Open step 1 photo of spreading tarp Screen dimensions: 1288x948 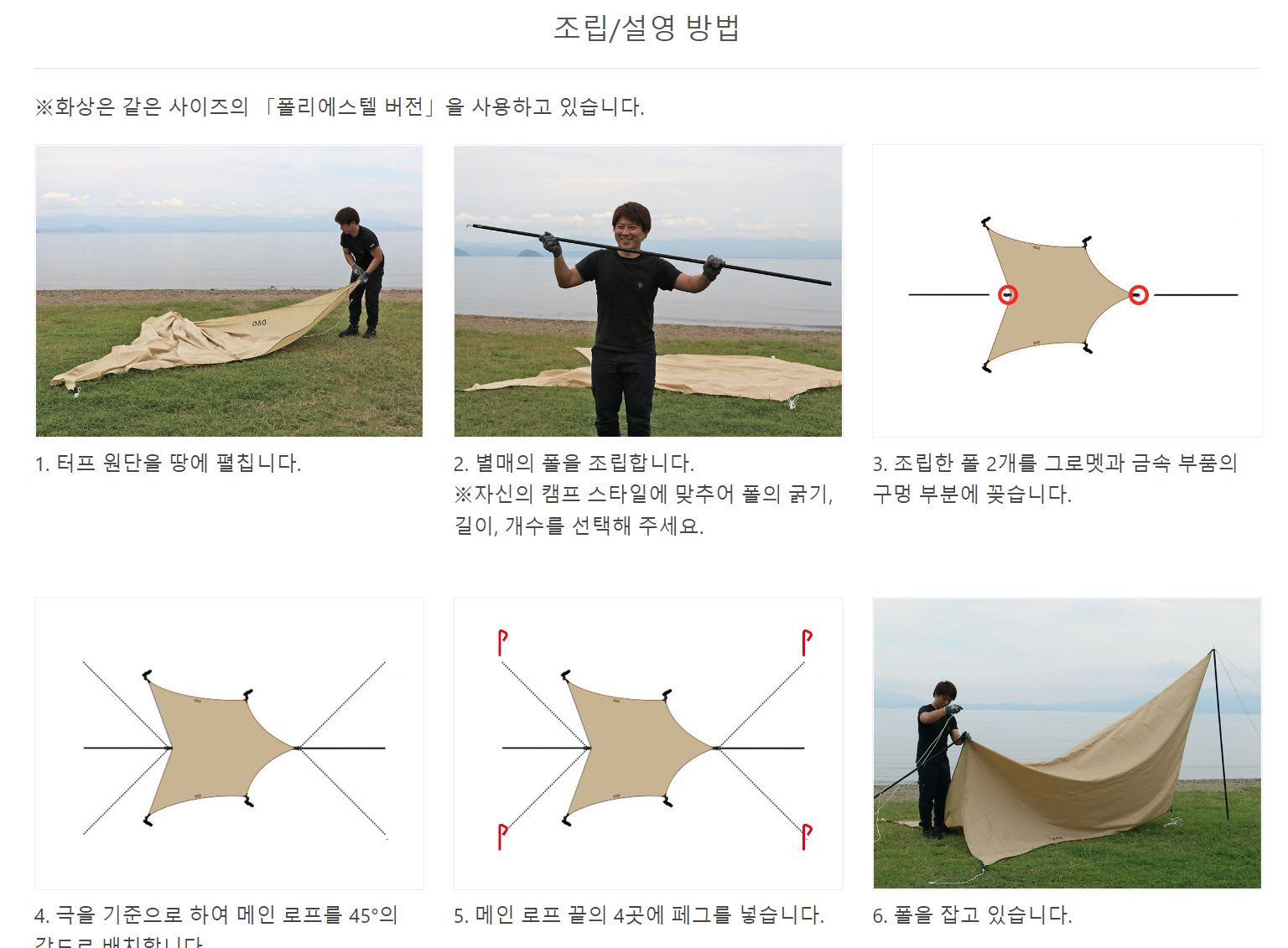pos(229,291)
